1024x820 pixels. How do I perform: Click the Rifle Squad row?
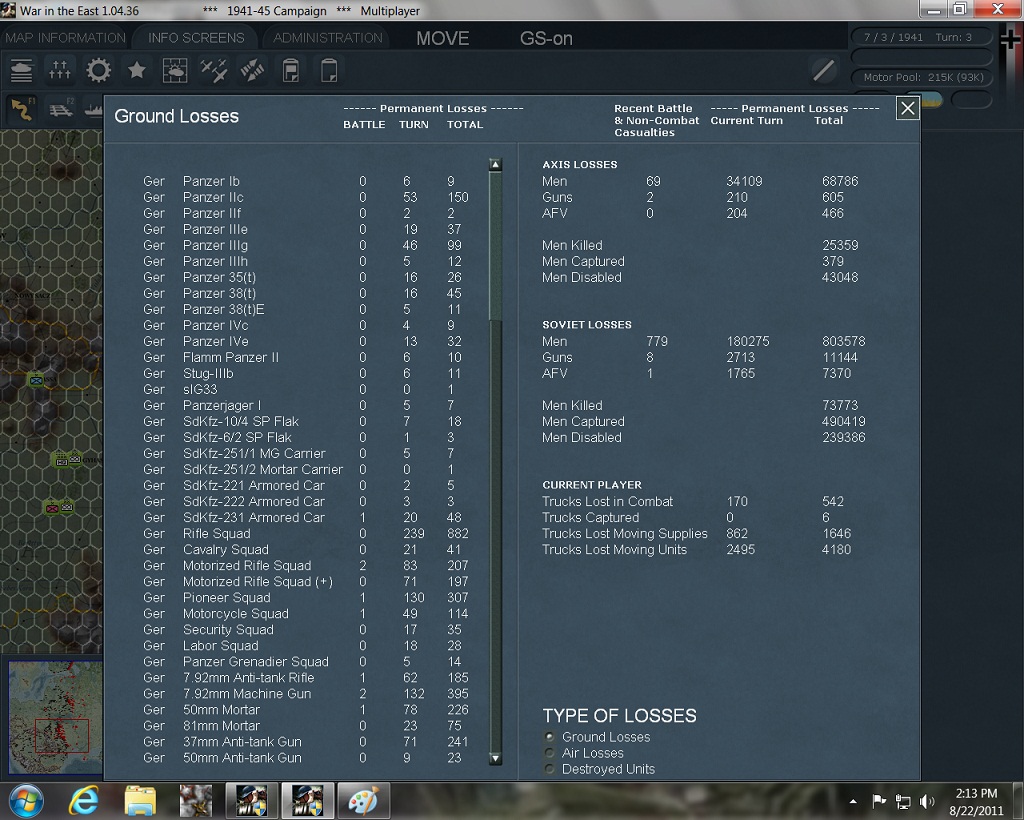click(x=306, y=533)
